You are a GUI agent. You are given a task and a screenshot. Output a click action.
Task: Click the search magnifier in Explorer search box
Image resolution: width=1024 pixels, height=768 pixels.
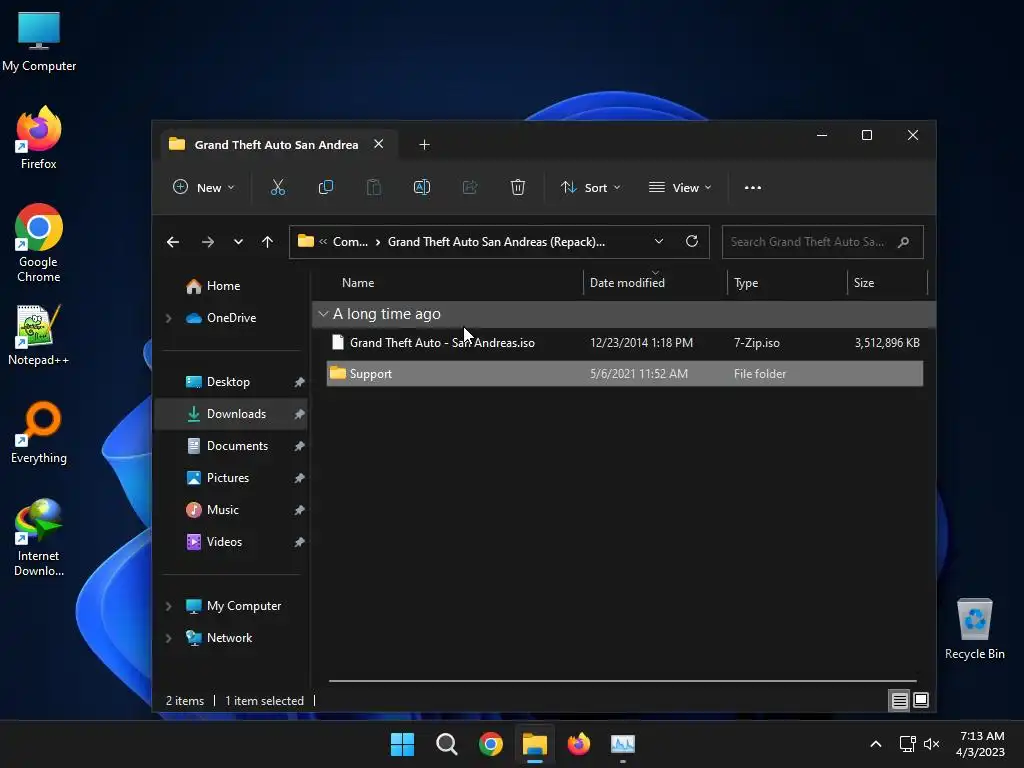coord(903,242)
